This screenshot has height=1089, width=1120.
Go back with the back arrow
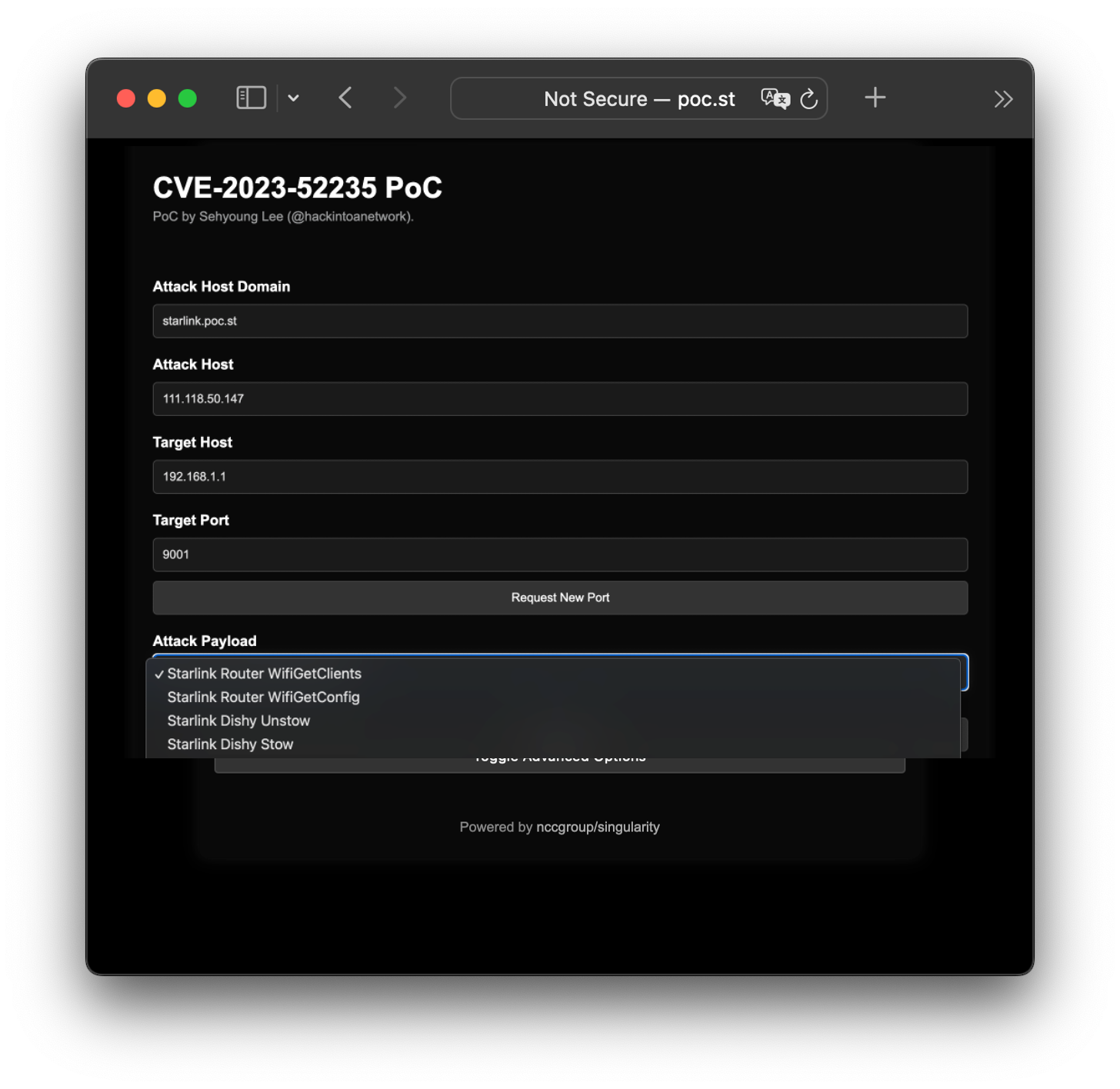click(x=345, y=98)
